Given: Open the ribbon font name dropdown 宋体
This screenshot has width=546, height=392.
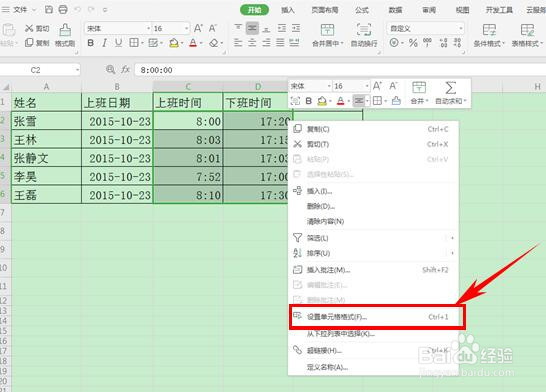Looking at the screenshot, I should 149,28.
